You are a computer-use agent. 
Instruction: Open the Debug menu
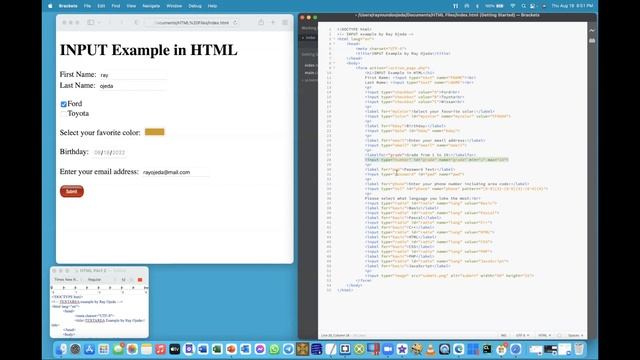195,6
